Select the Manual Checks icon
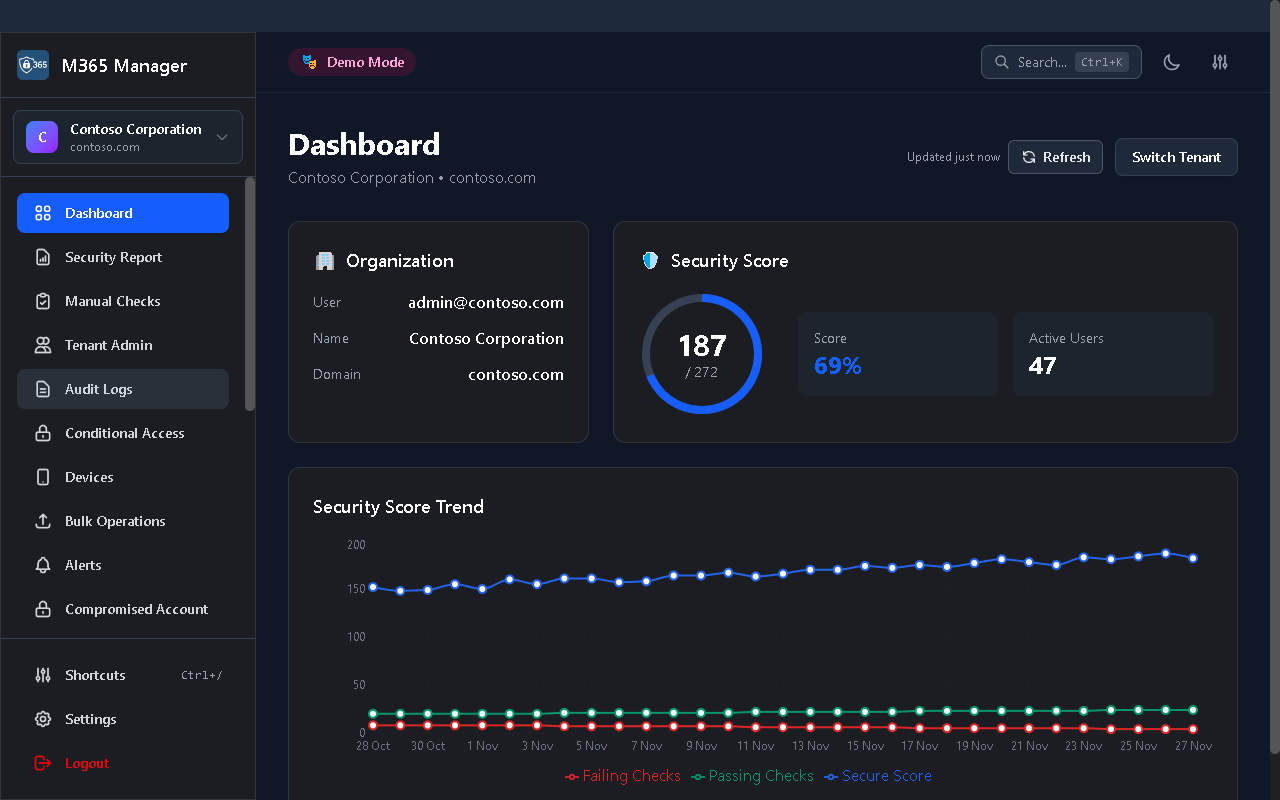Viewport: 1280px width, 800px height. [x=41, y=301]
